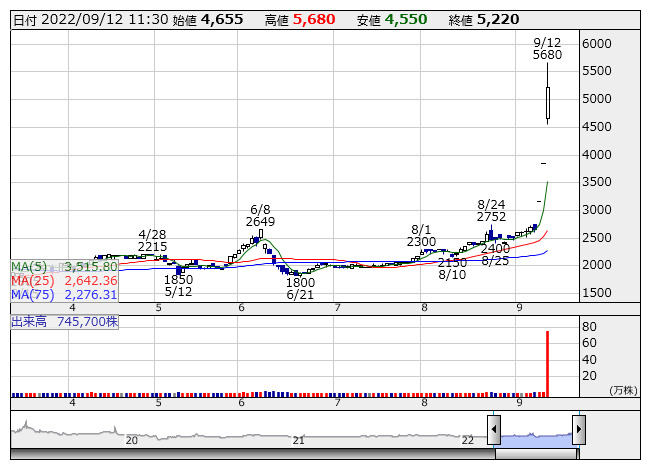Click the 8/1 high label 2300
653x470 pixels.
(421, 242)
